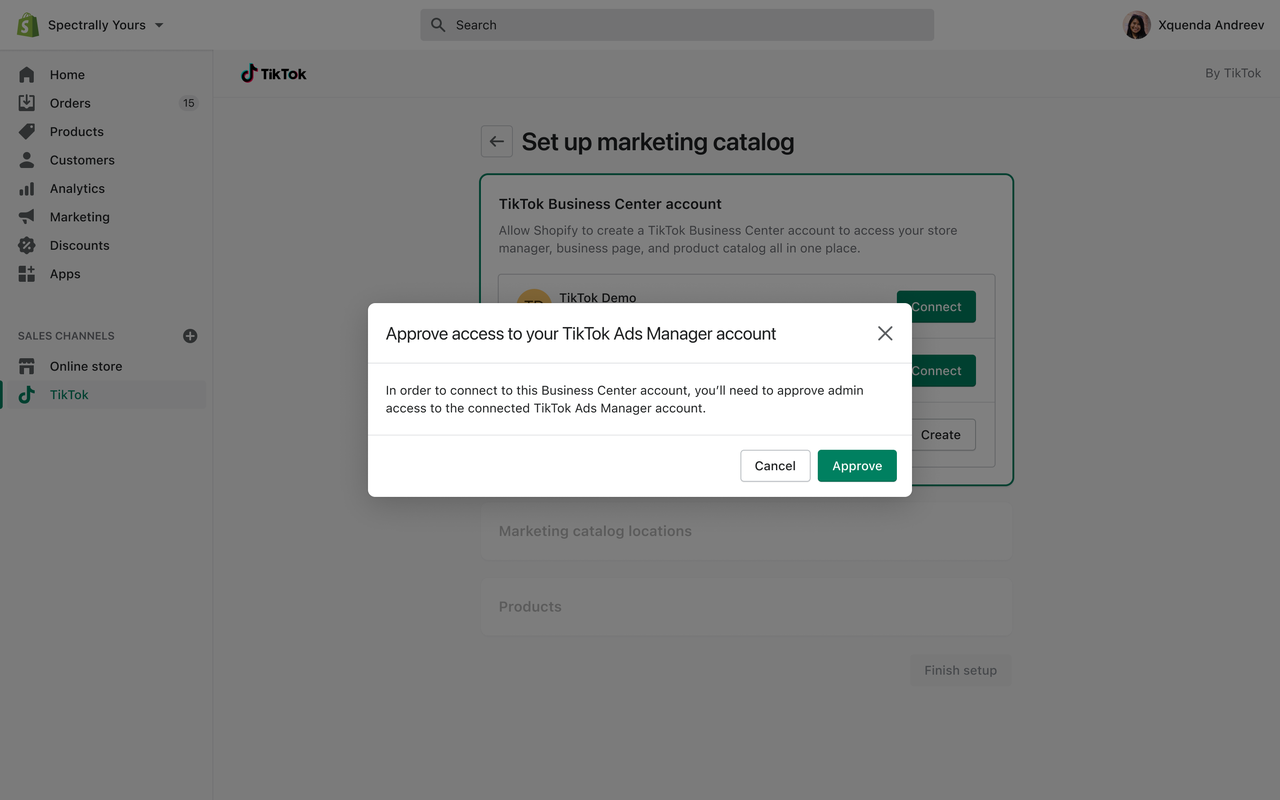Click the dialog title about Ads Manager access
The width and height of the screenshot is (1280, 800).
(x=581, y=334)
